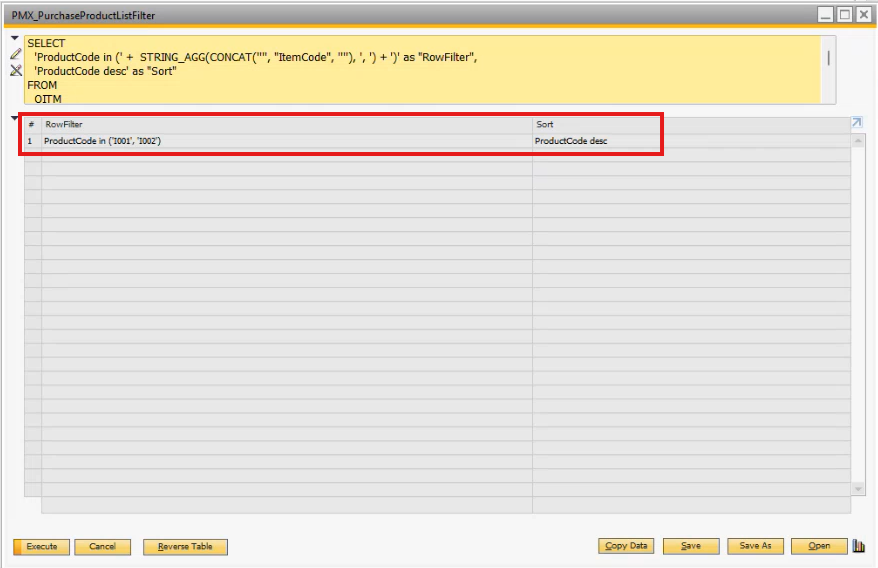The width and height of the screenshot is (878, 568).
Task: Click the Cancel button
Action: pos(102,546)
